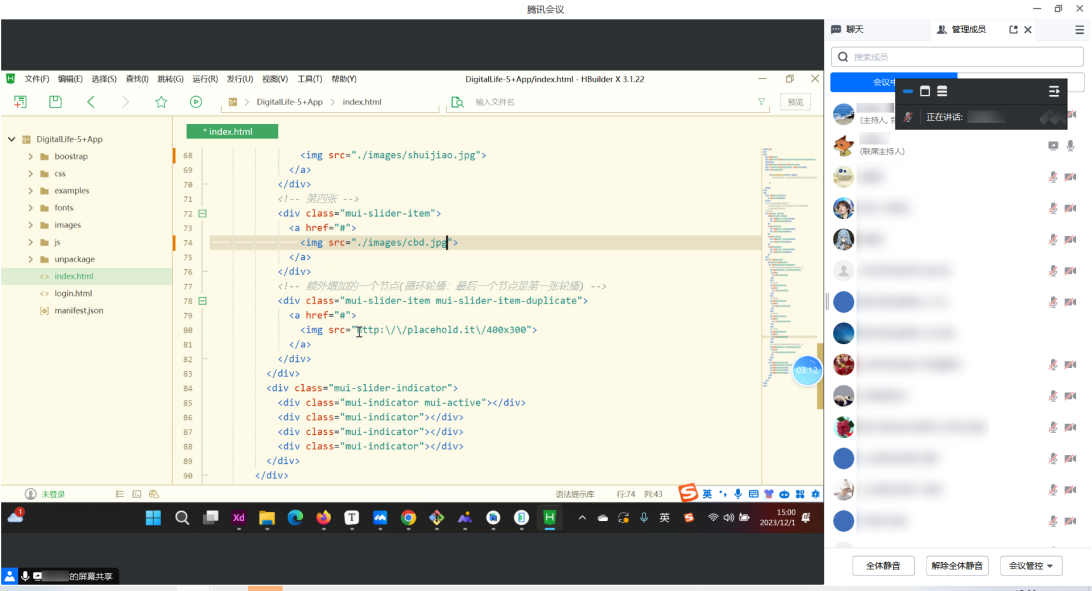Fold the code block at line 78
The height and width of the screenshot is (591, 1092).
tap(203, 301)
